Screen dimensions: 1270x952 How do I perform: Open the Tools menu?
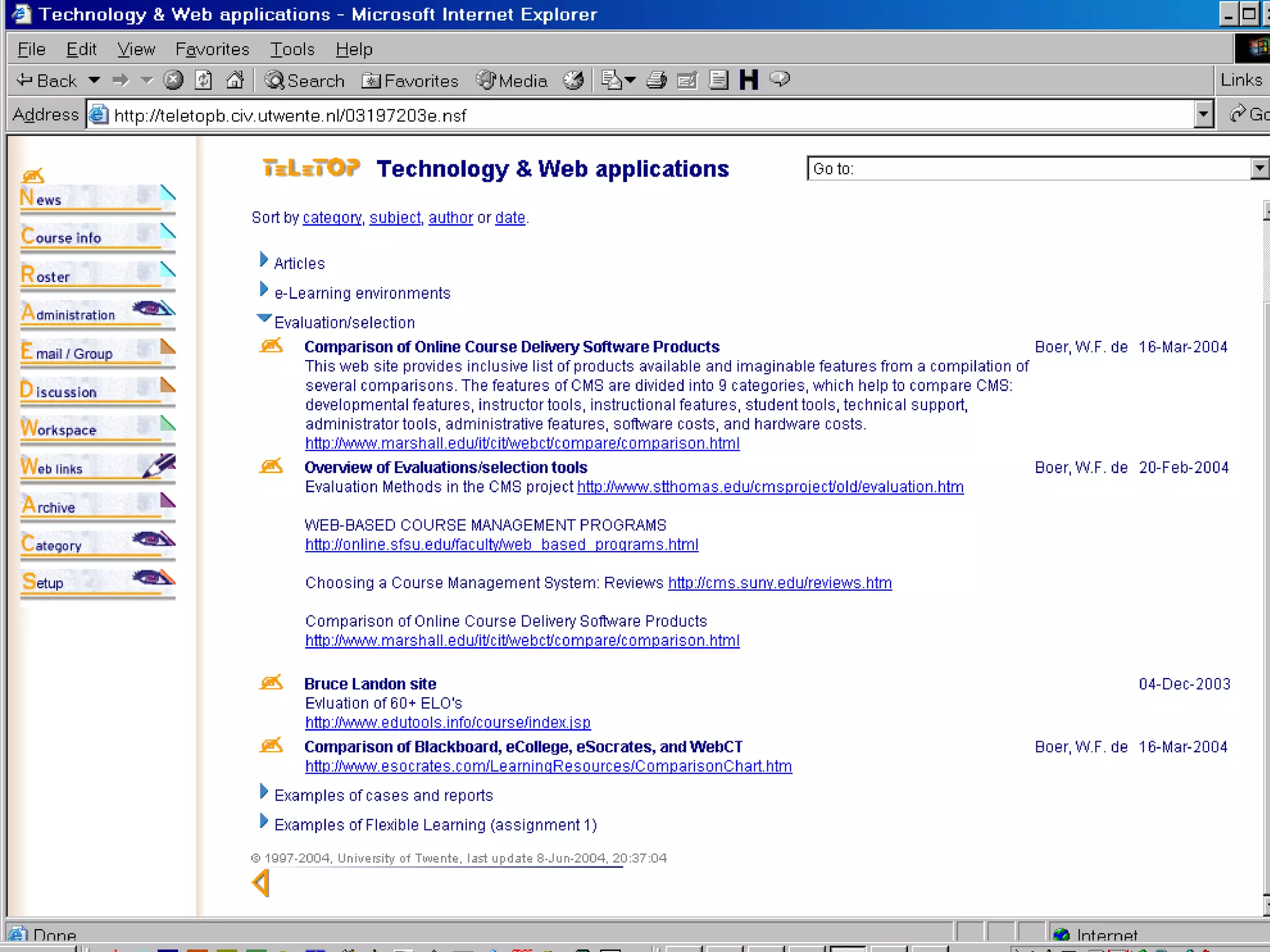(x=292, y=49)
